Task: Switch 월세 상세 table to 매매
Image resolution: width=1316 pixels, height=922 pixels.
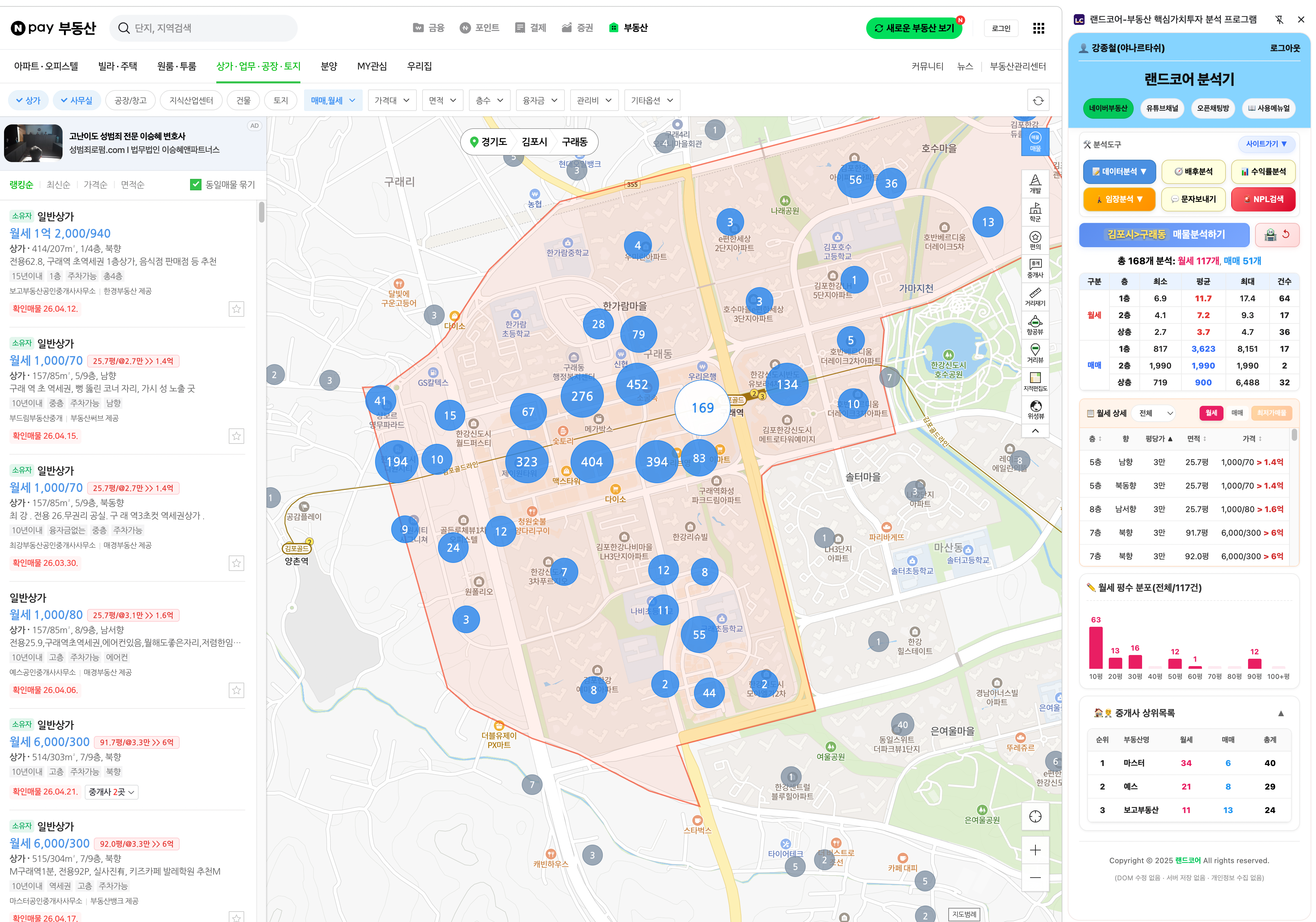Action: point(1236,413)
